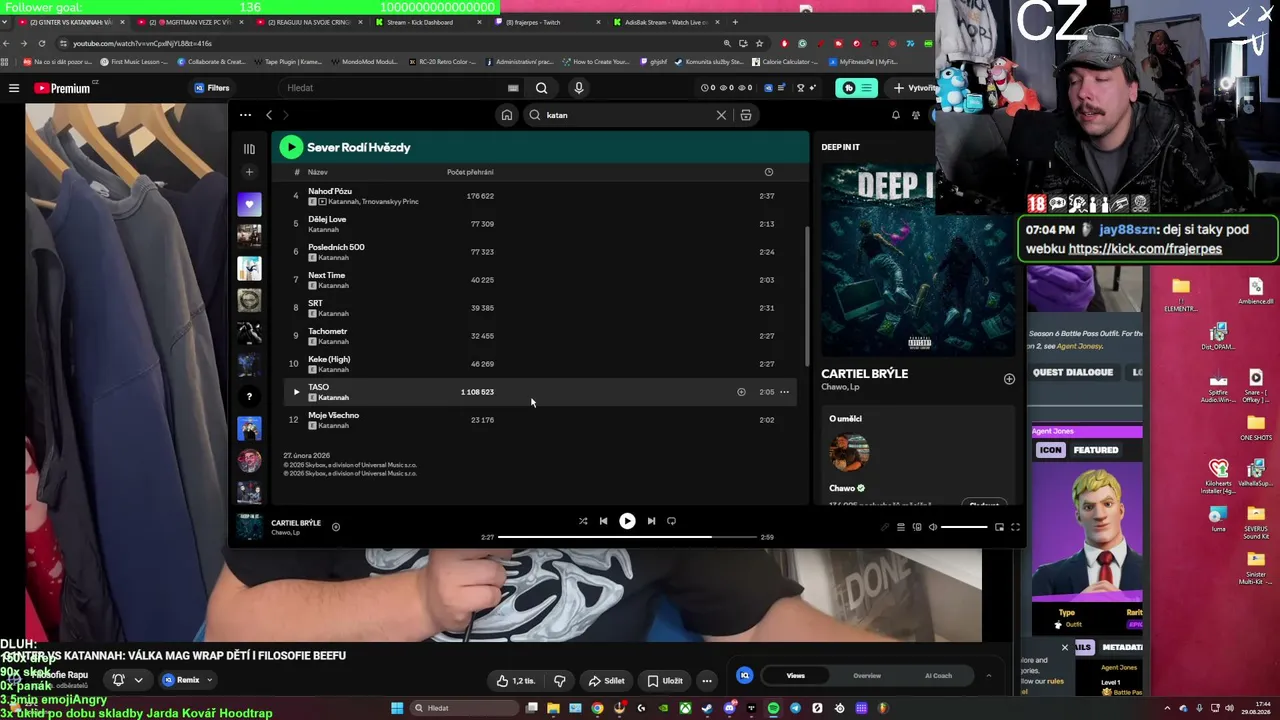The width and height of the screenshot is (1280, 720).
Task: Save now-playing song via bottom bar plus
Action: coord(336,527)
